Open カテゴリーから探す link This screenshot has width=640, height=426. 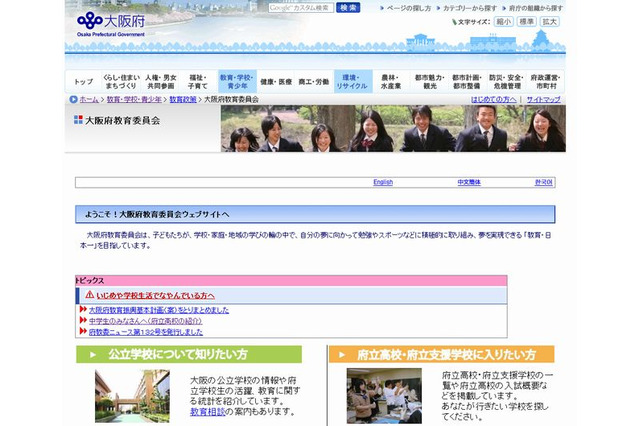point(470,8)
